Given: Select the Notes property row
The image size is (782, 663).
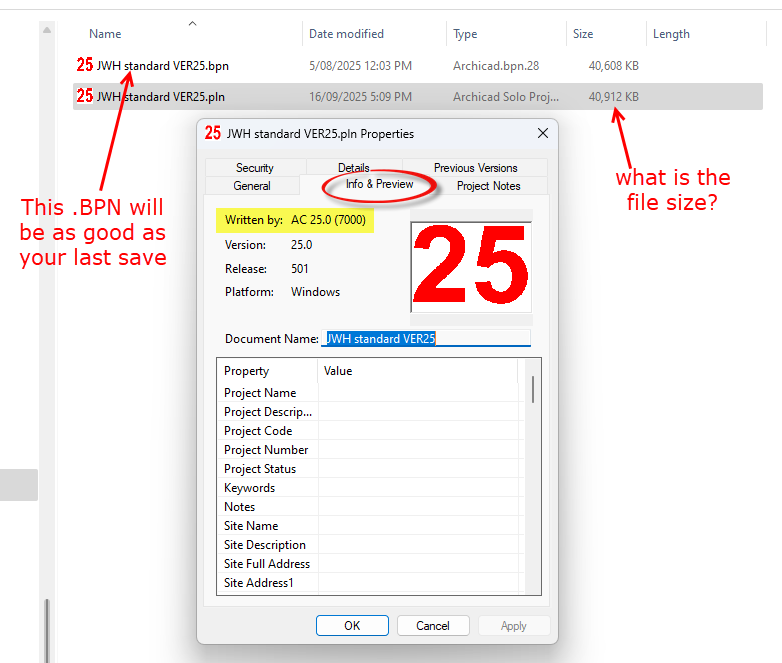Looking at the screenshot, I should click(x=370, y=506).
